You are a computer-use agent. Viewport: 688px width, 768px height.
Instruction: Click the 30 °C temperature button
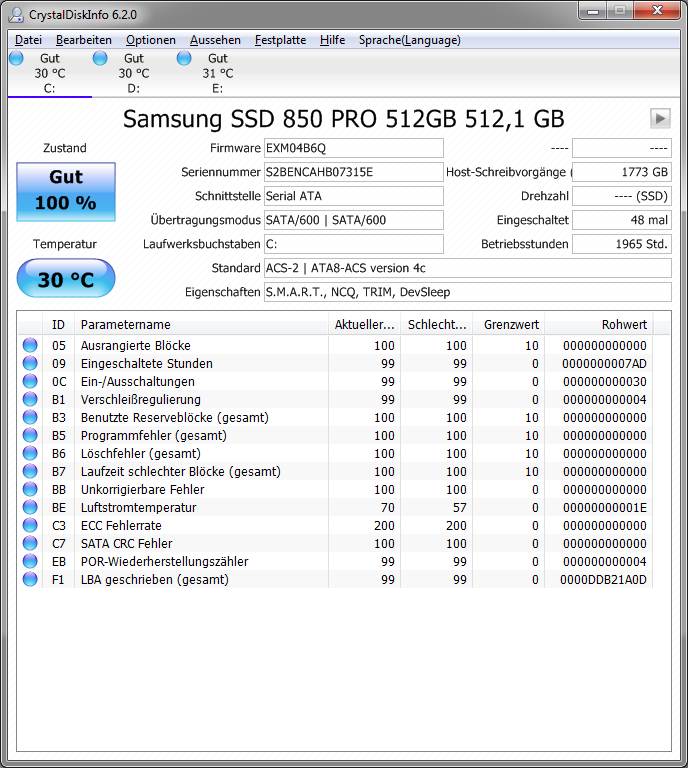click(66, 279)
